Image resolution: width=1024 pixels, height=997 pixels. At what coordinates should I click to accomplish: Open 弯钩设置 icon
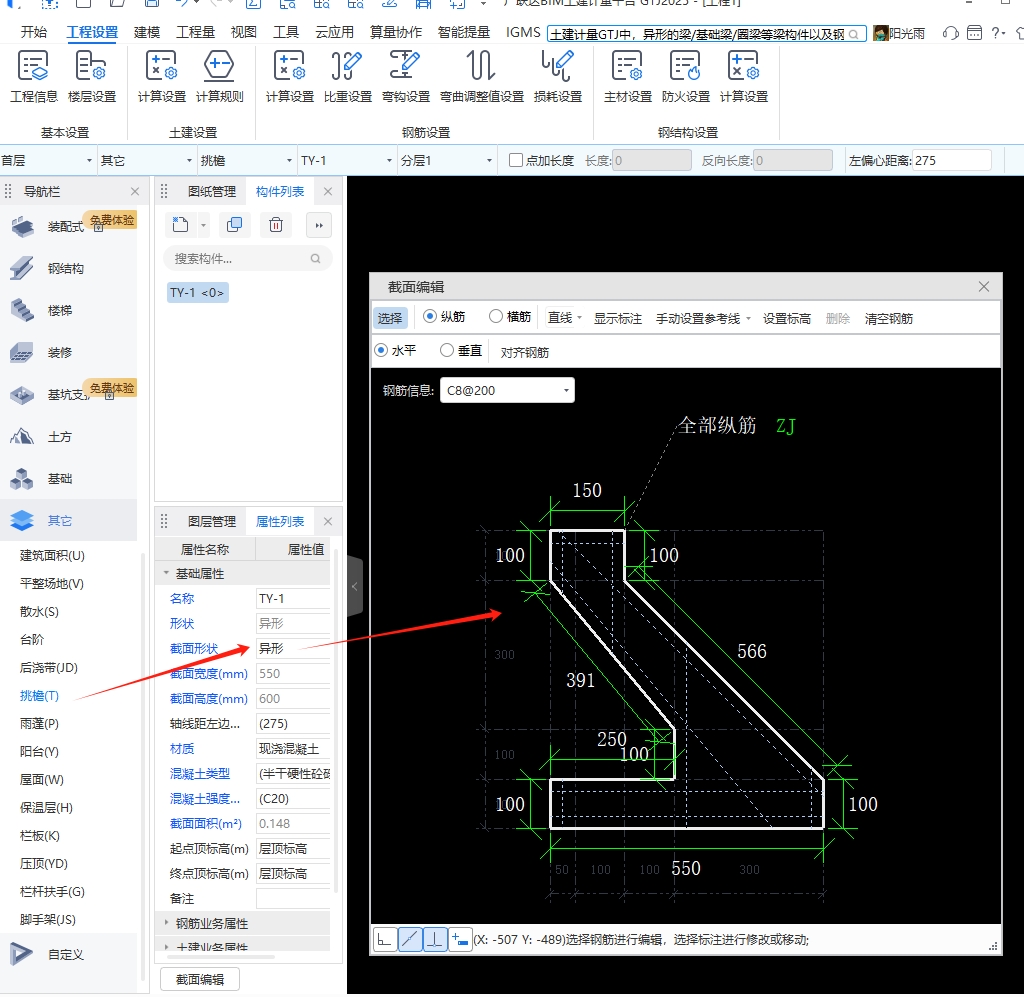tap(406, 77)
